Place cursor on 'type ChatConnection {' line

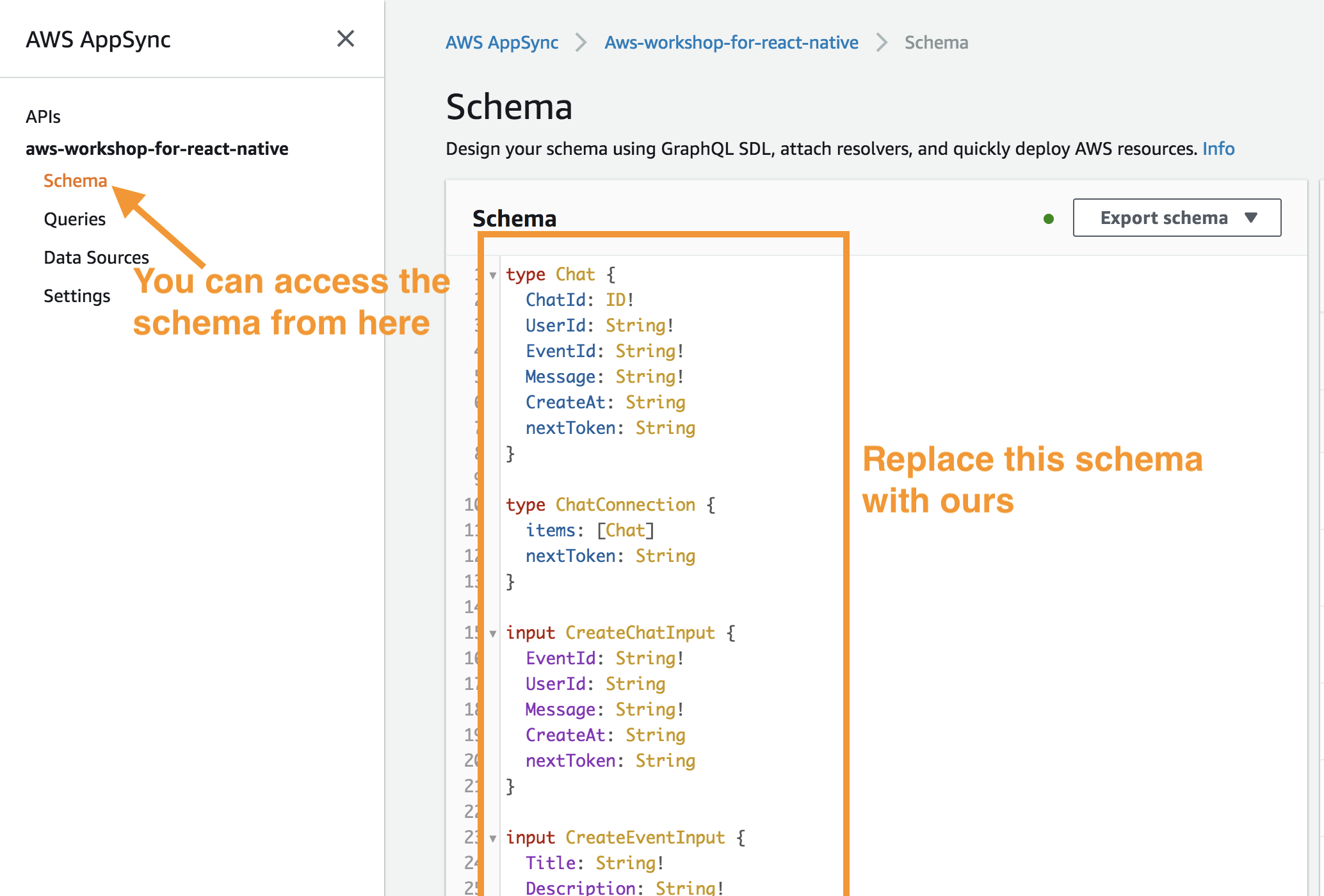(611, 504)
